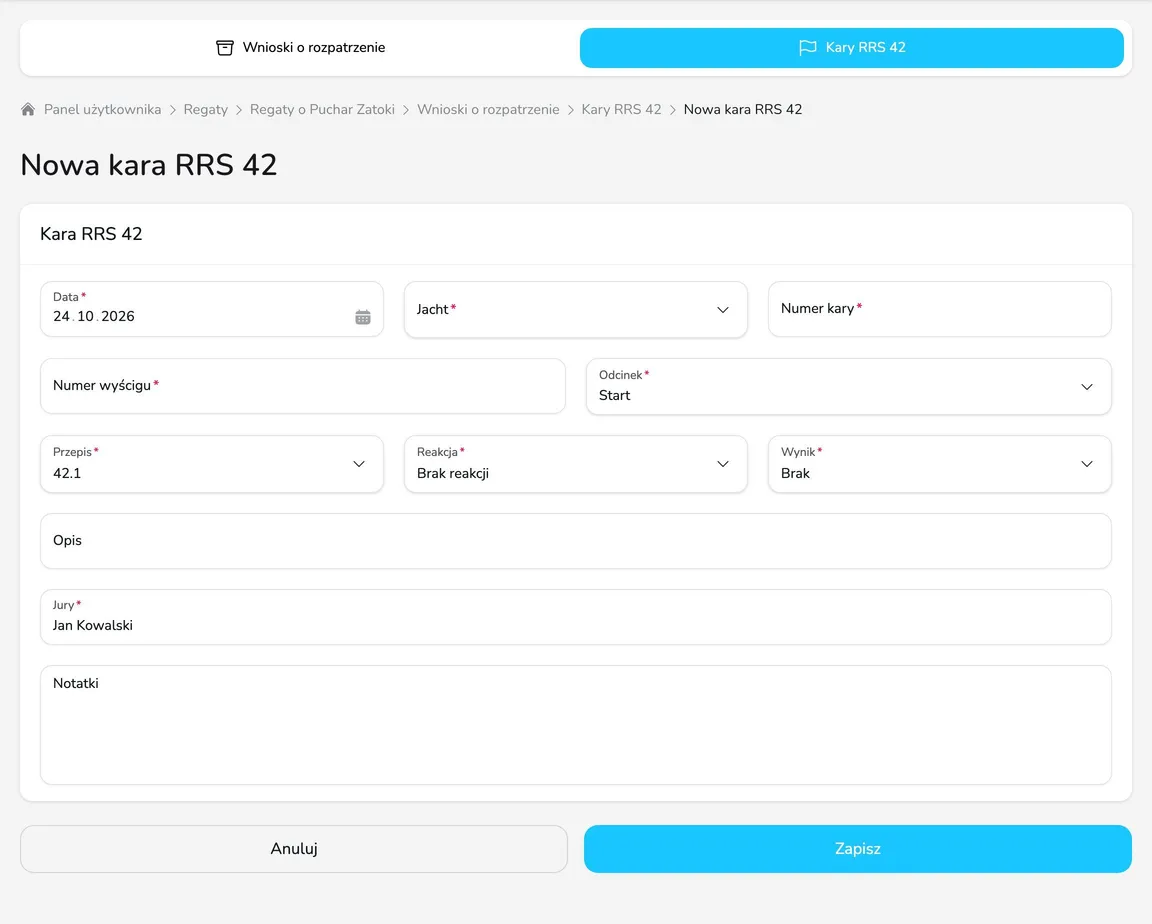Go back to Kary RRS 42 breadcrumb
1152x924 pixels.
point(622,109)
